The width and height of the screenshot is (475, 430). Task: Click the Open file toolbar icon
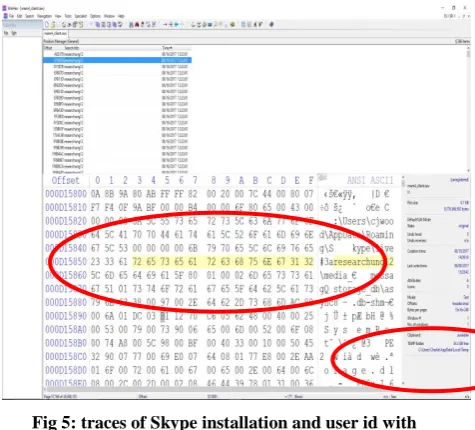pos(53,24)
